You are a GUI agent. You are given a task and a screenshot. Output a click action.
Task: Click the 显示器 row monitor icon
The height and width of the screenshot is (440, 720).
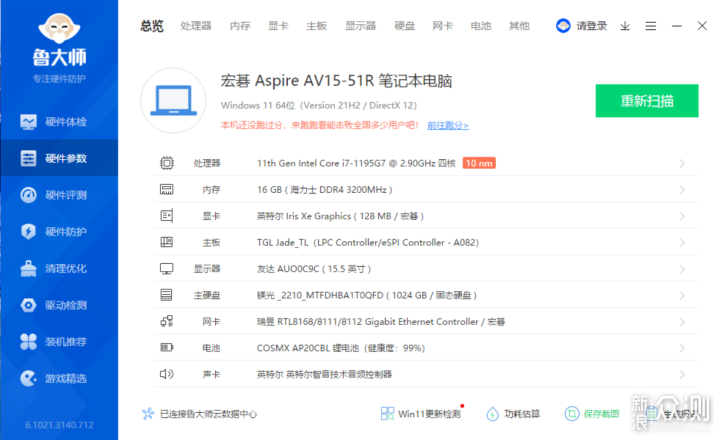[167, 269]
